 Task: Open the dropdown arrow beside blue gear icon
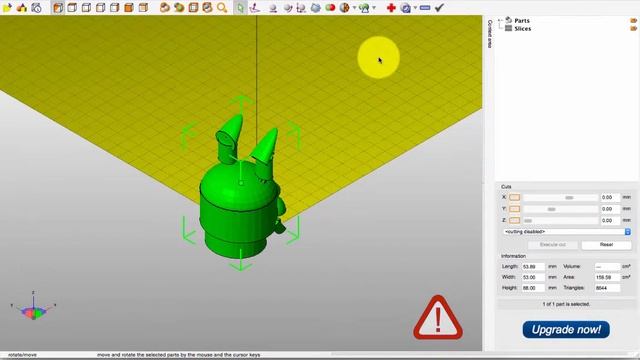pyautogui.click(x=415, y=7)
